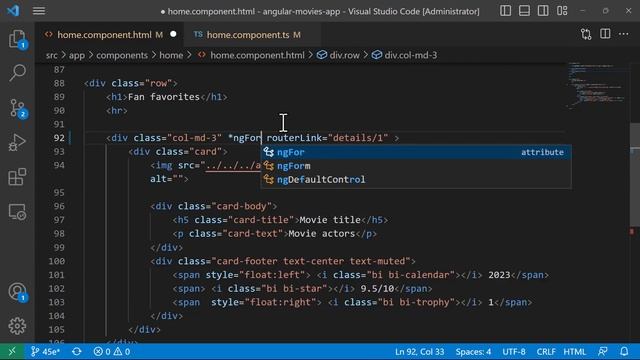Select ngFor autocomplete suggestion
Screen dimensions: 640x360
(x=416, y=152)
